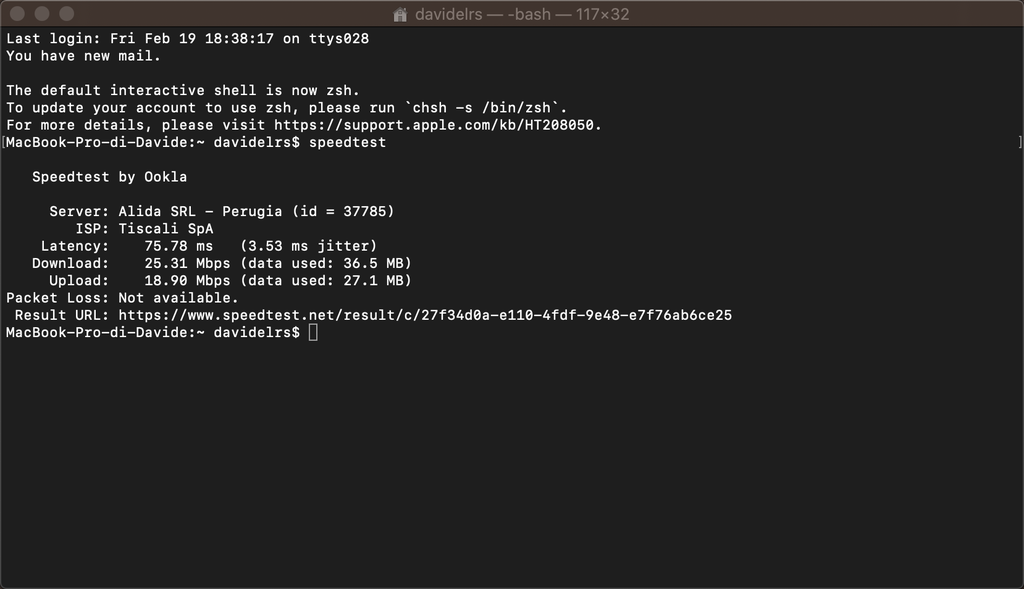The image size is (1024, 589).
Task: Click the 'Last login' line text
Action: click(187, 39)
